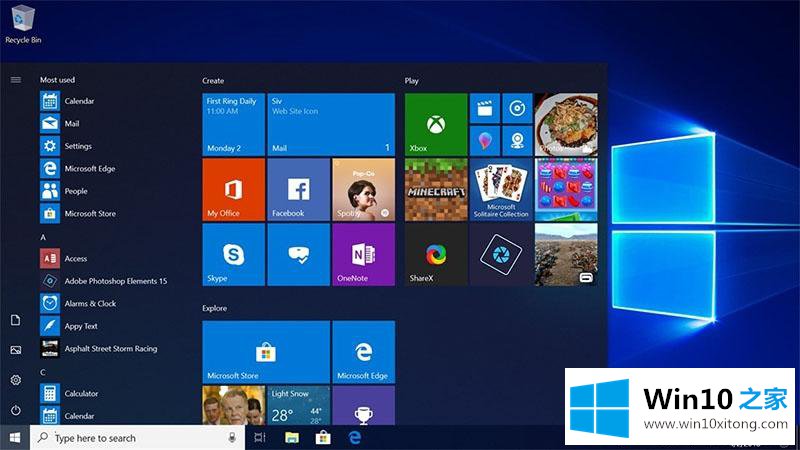
Task: Open the Recycle Bin desktop icon
Action: tap(23, 24)
